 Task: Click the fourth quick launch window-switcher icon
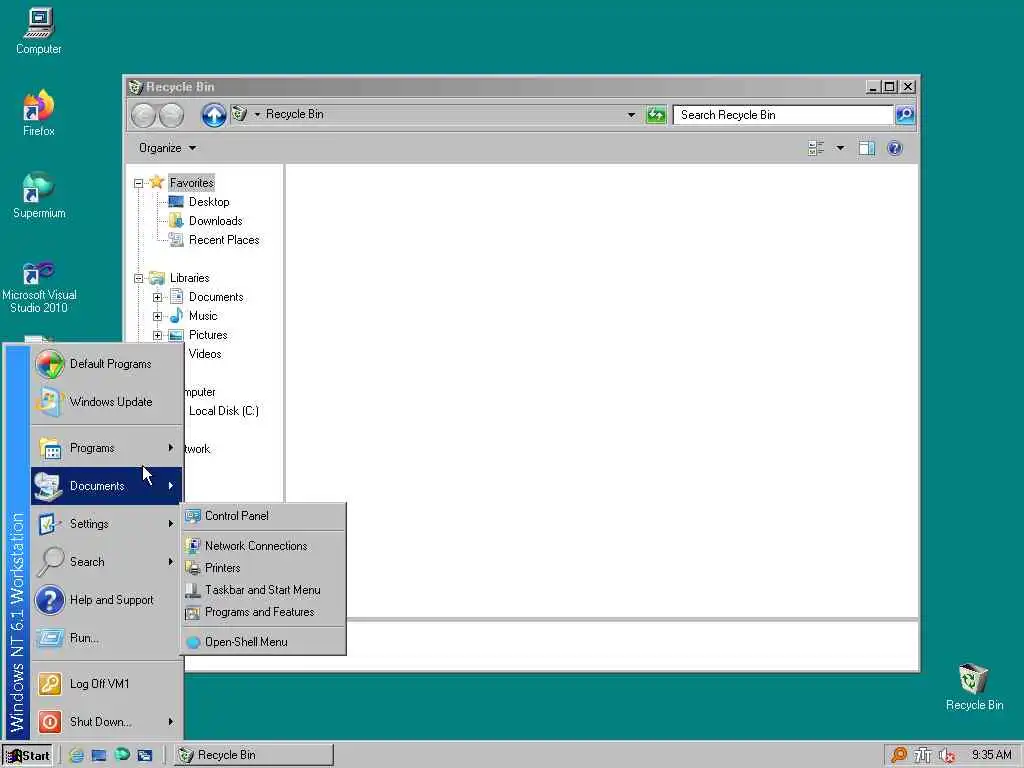point(144,755)
